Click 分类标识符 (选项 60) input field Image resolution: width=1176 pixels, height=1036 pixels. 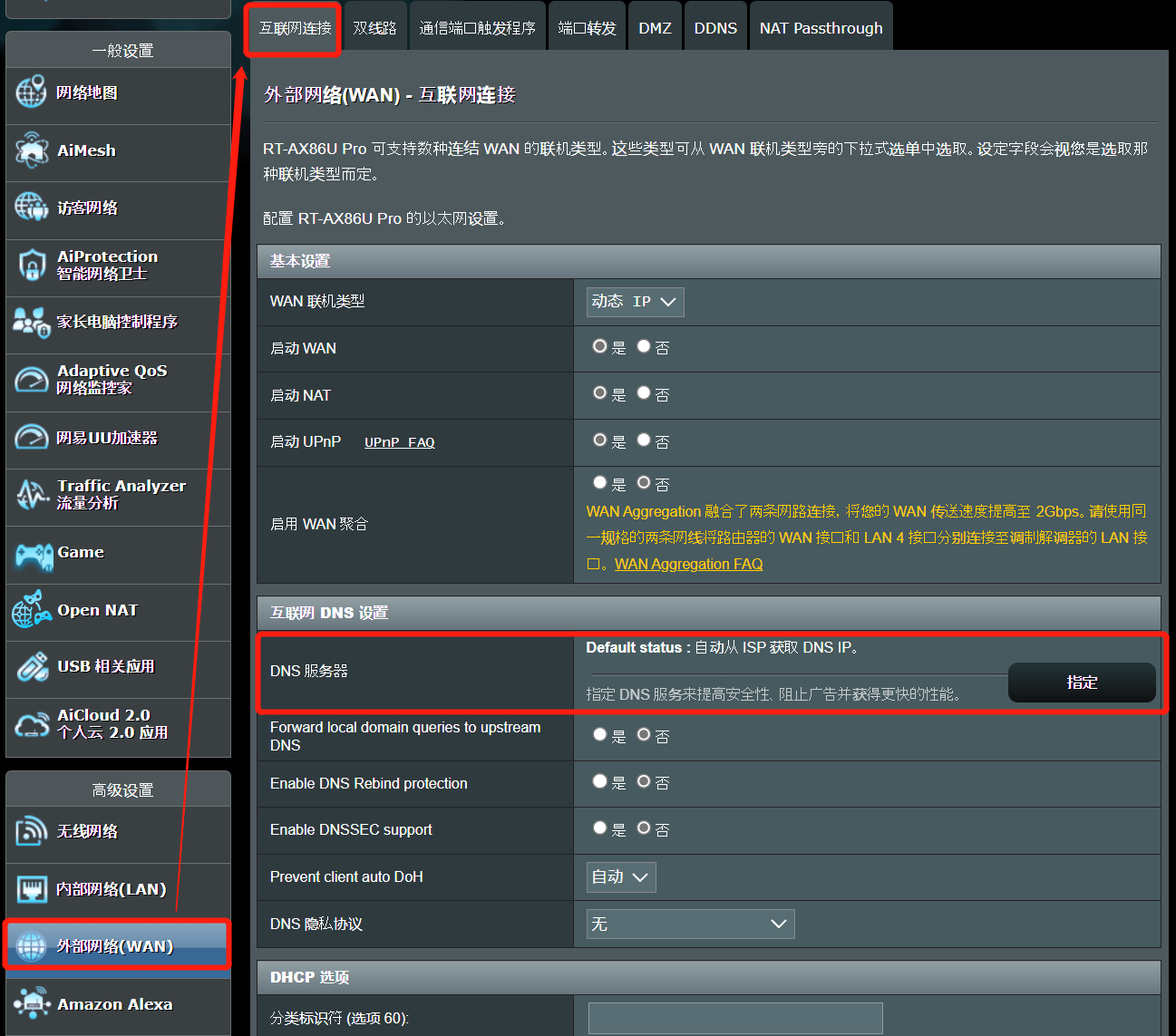coord(735,1018)
